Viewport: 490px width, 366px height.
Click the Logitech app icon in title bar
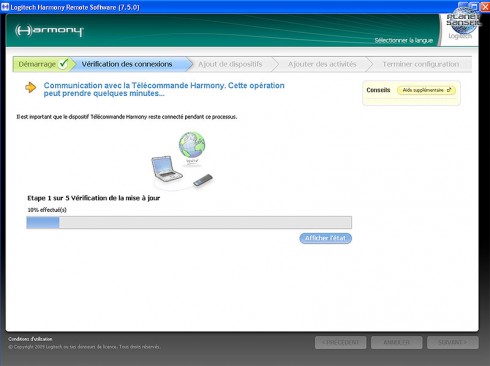point(5,7)
